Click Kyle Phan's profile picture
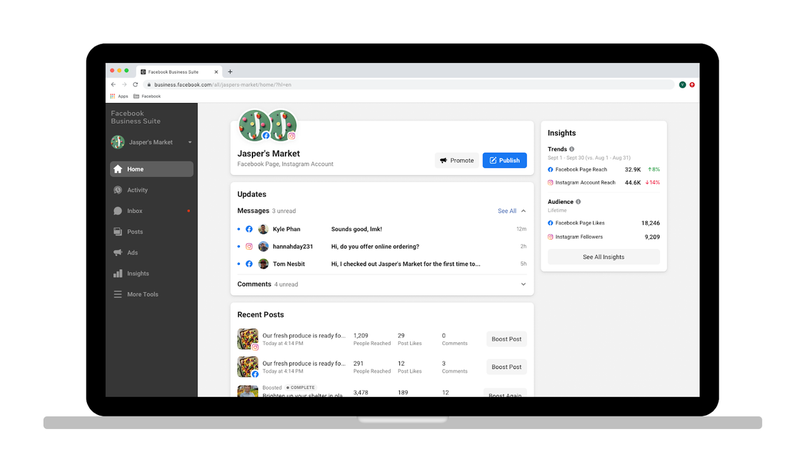 (263, 229)
